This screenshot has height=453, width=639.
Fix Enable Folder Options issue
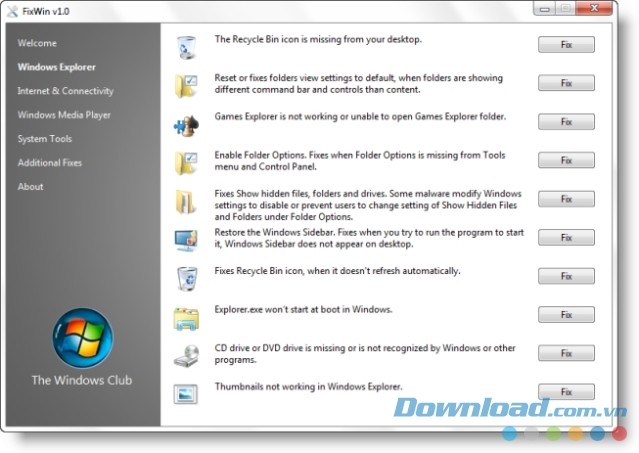click(x=566, y=160)
